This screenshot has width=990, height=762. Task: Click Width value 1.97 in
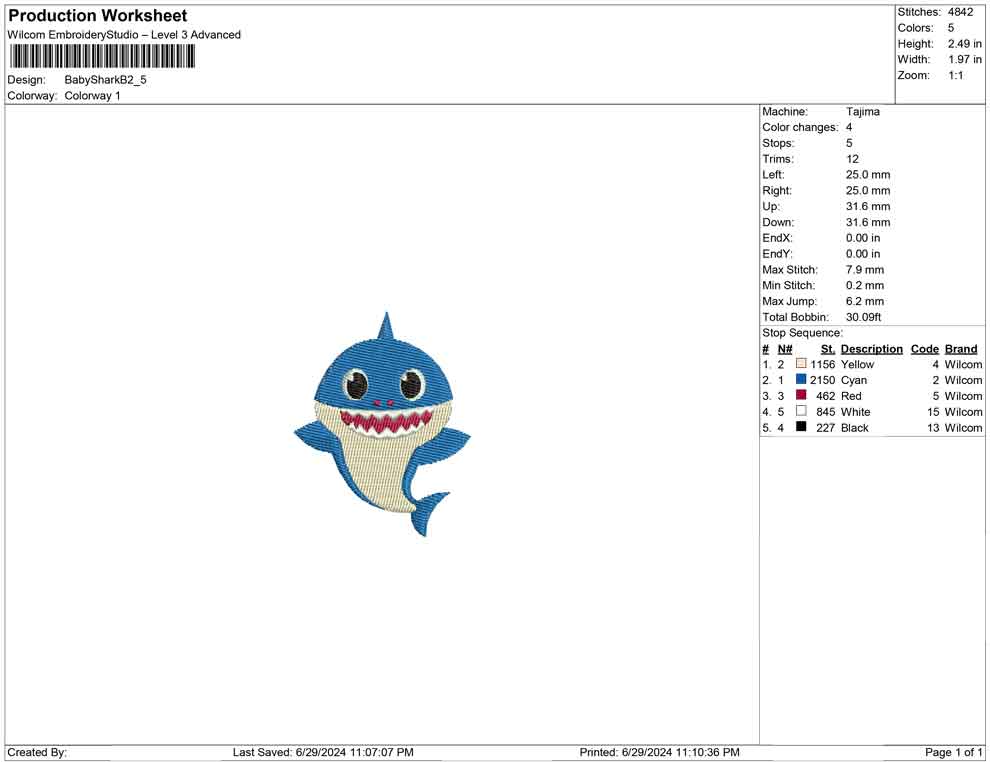pyautogui.click(x=964, y=59)
